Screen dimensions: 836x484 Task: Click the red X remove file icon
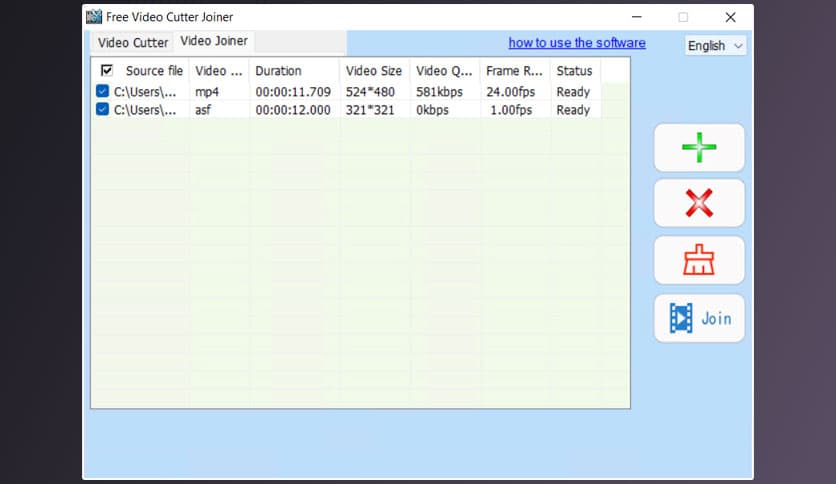699,204
